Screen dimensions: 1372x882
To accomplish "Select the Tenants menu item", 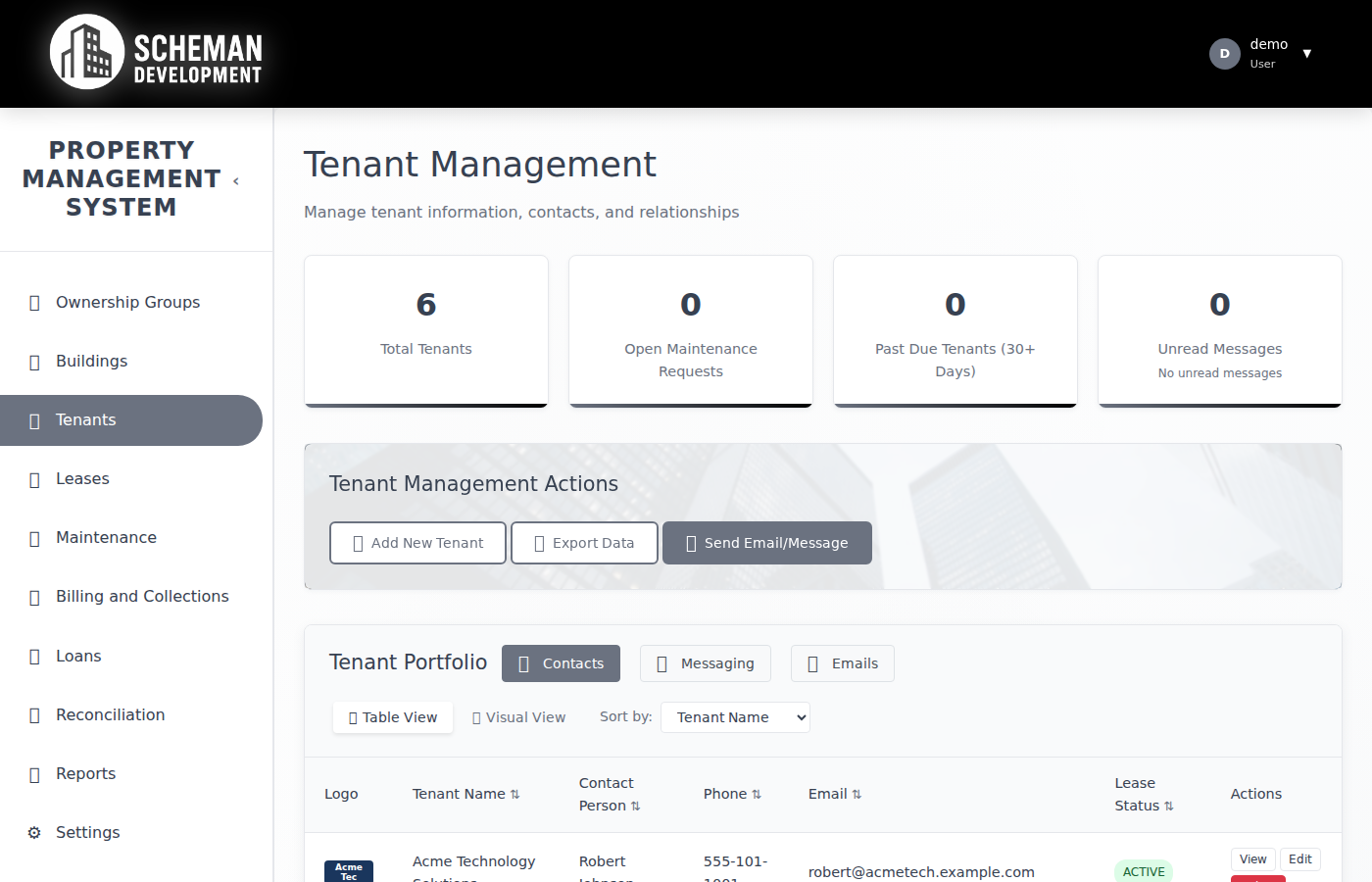I will (x=86, y=419).
